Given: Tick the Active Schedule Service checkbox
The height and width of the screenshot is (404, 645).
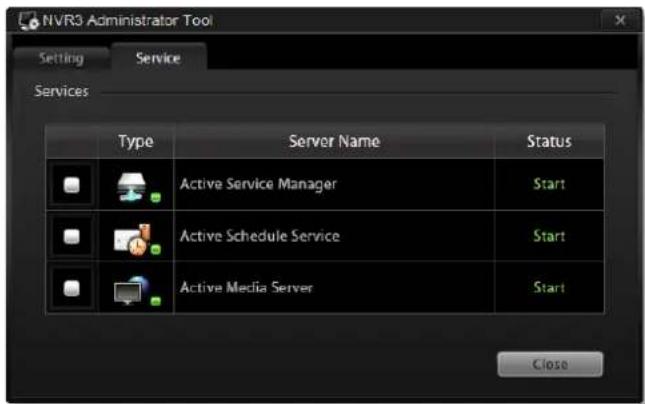Looking at the screenshot, I should [x=72, y=237].
